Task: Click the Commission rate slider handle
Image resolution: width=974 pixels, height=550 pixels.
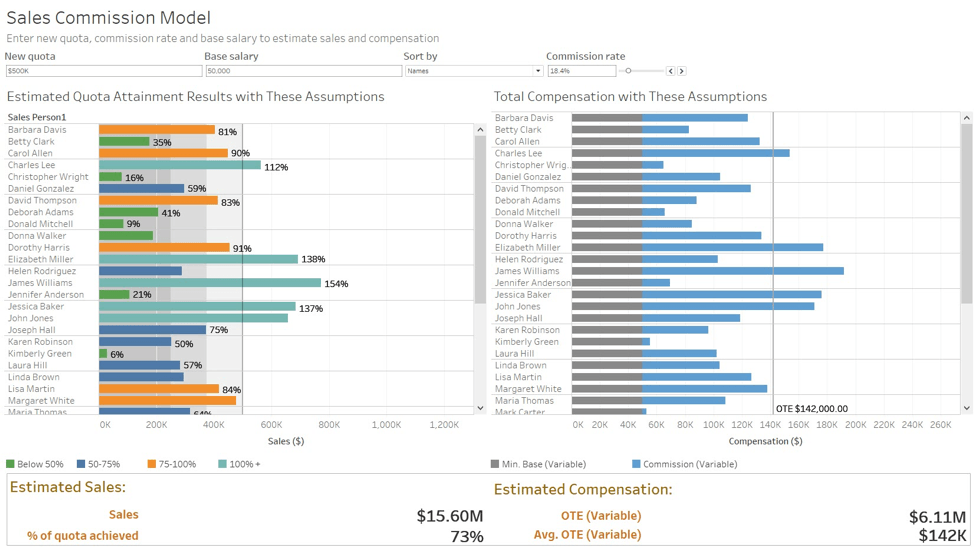Action: click(628, 71)
